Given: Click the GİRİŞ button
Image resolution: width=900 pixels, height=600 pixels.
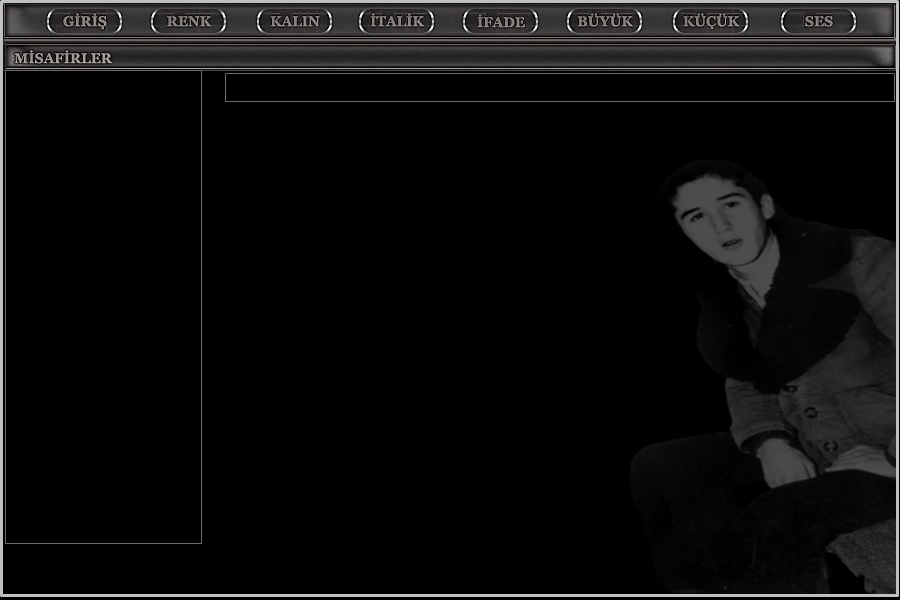Looking at the screenshot, I should click(84, 22).
